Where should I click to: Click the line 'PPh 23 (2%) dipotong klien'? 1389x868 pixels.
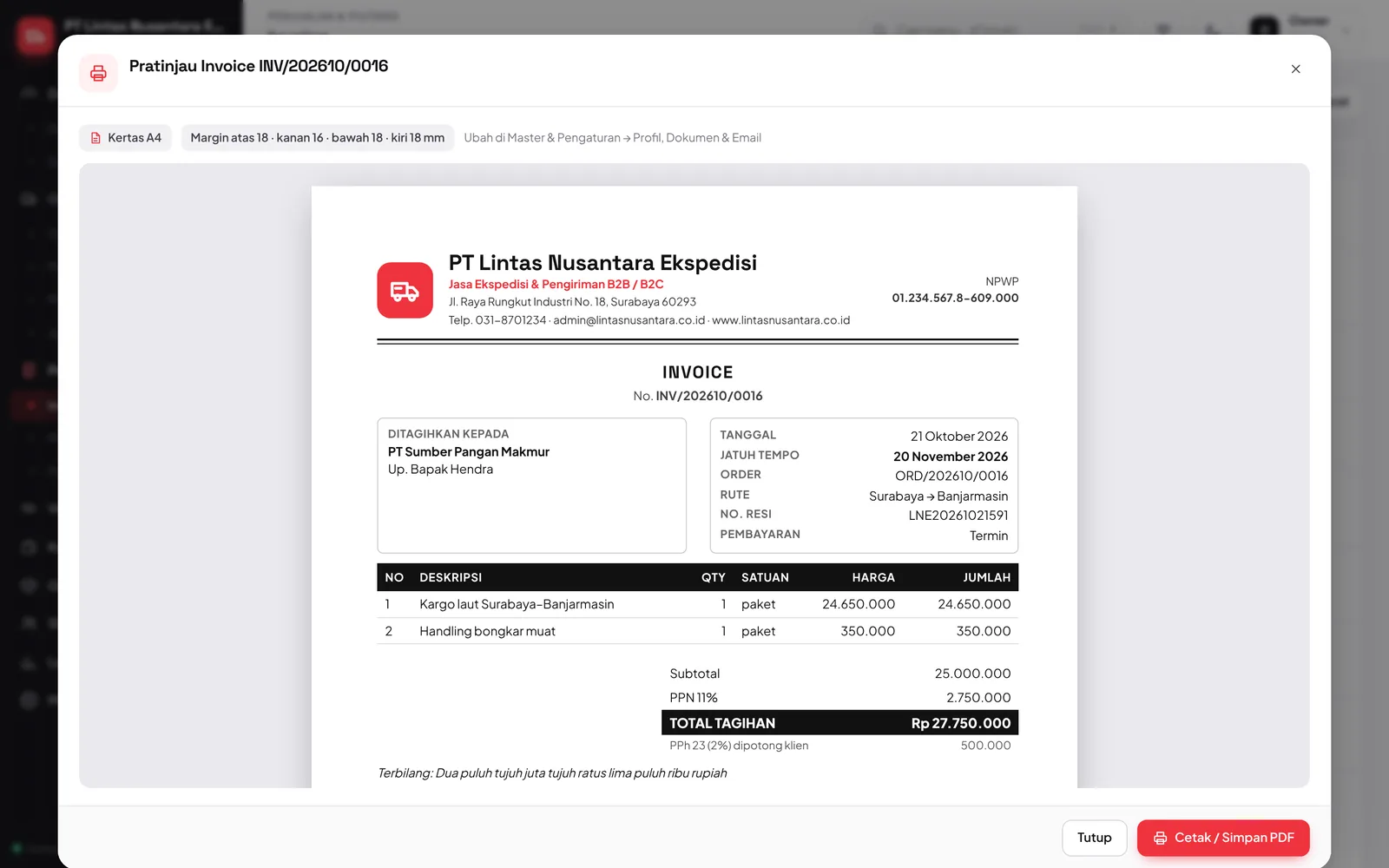coord(739,746)
